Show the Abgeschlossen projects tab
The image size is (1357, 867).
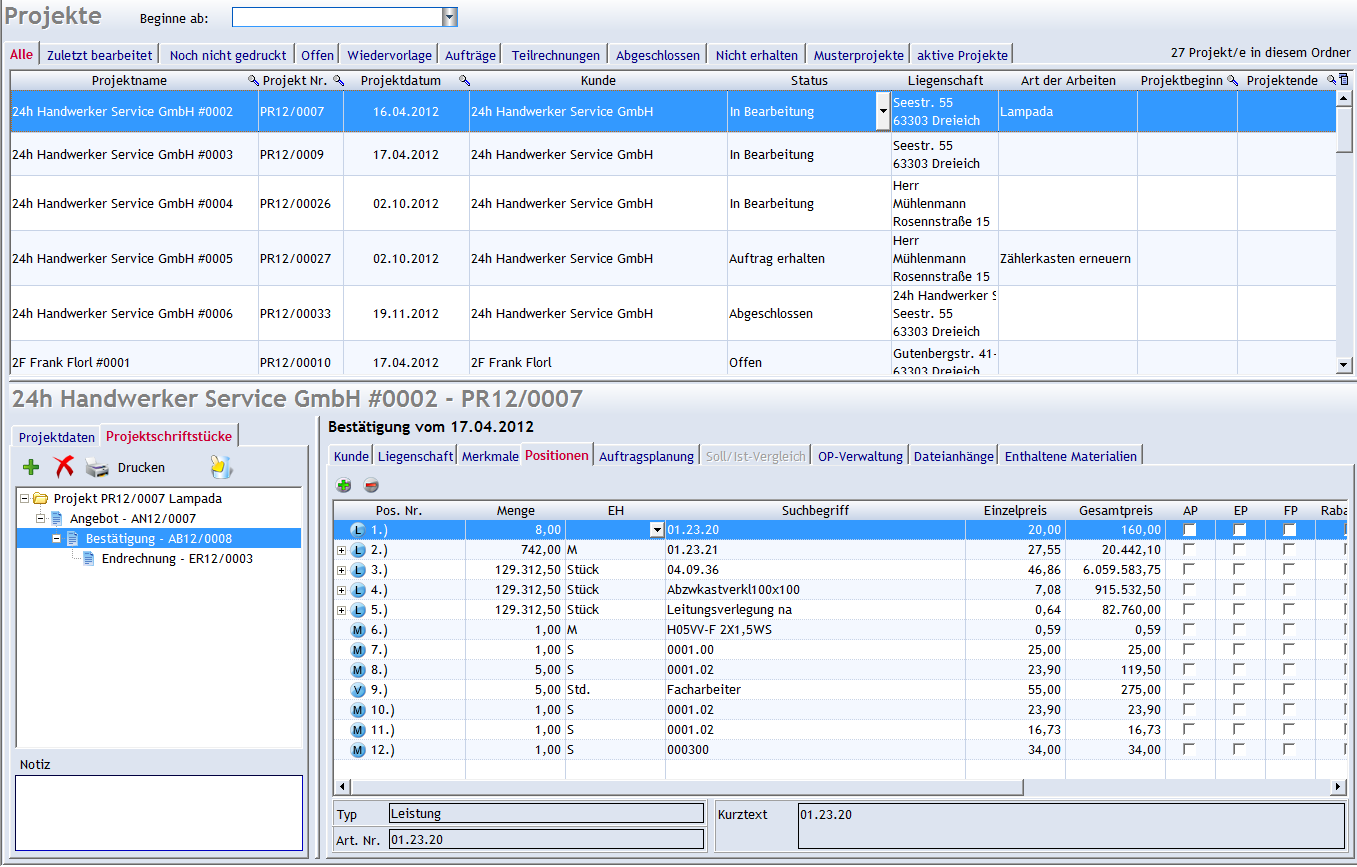[x=658, y=55]
